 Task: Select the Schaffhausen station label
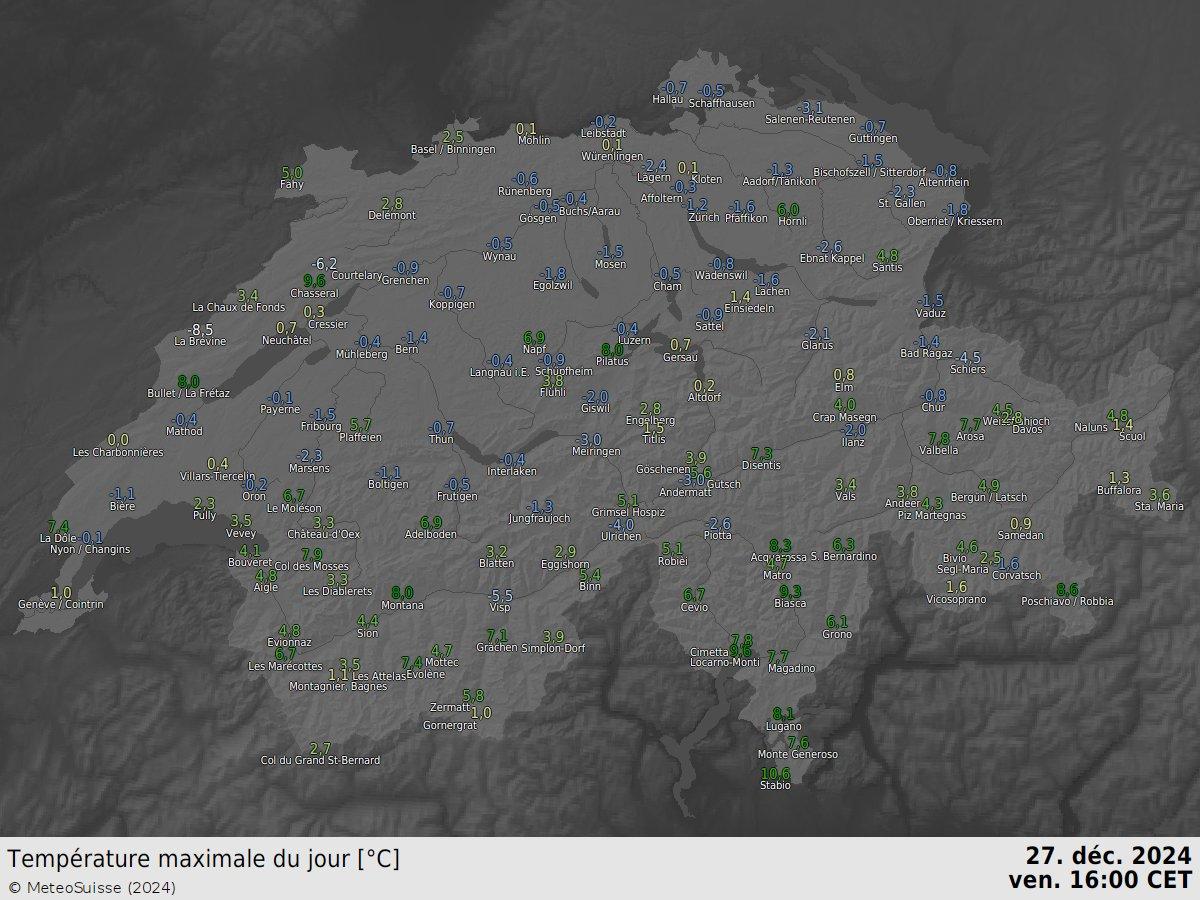(x=721, y=103)
